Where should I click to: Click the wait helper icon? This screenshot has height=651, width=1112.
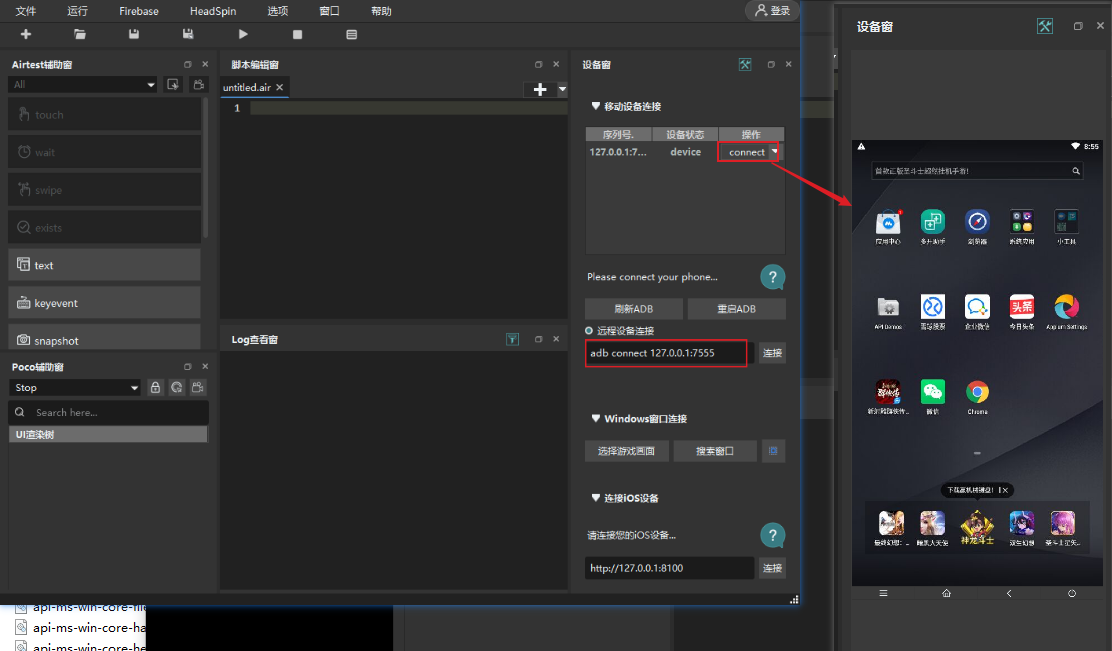[x=24, y=152]
